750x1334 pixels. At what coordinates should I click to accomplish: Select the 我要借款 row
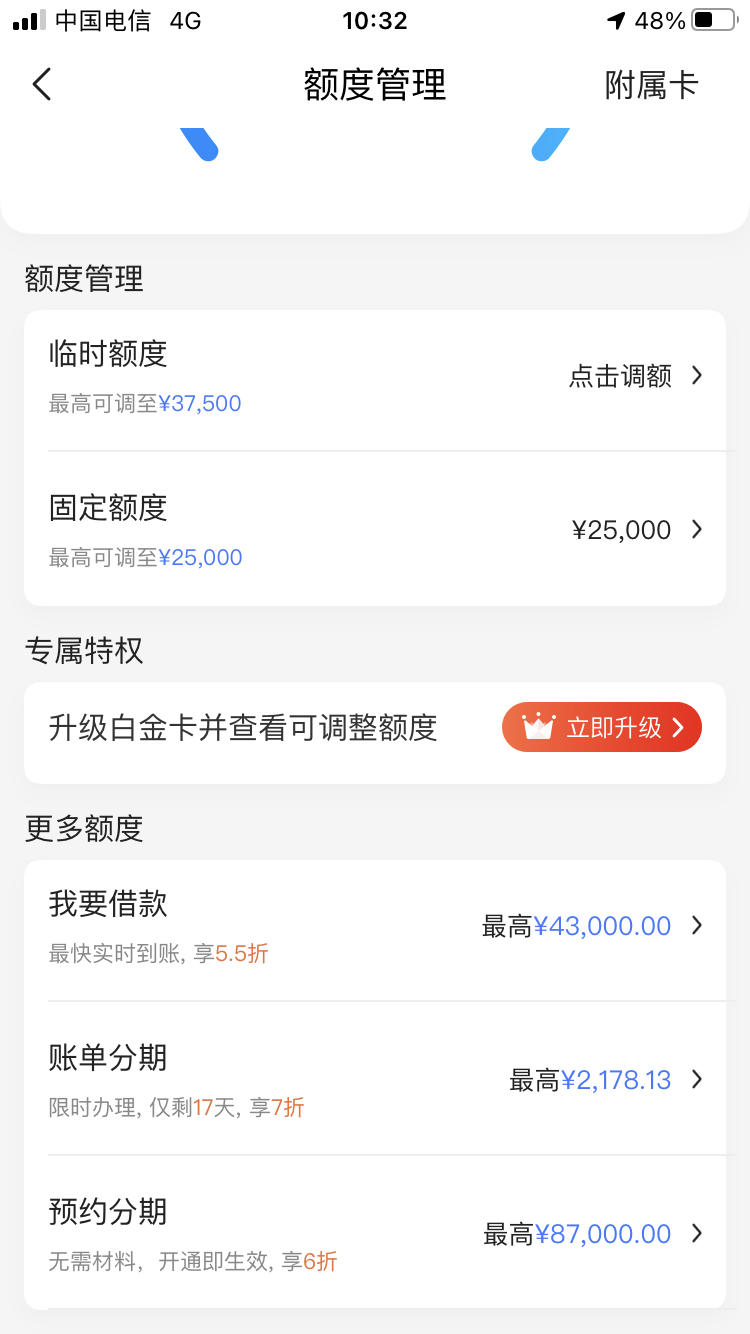[x=375, y=926]
